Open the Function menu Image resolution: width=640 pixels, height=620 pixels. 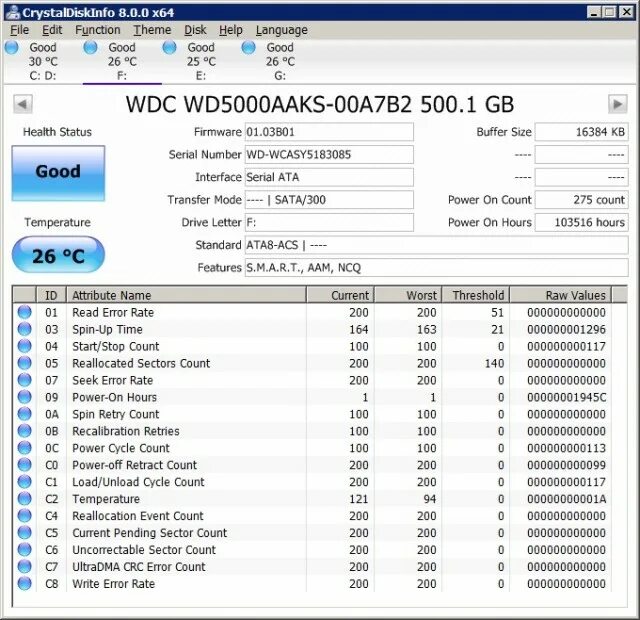[x=98, y=30]
